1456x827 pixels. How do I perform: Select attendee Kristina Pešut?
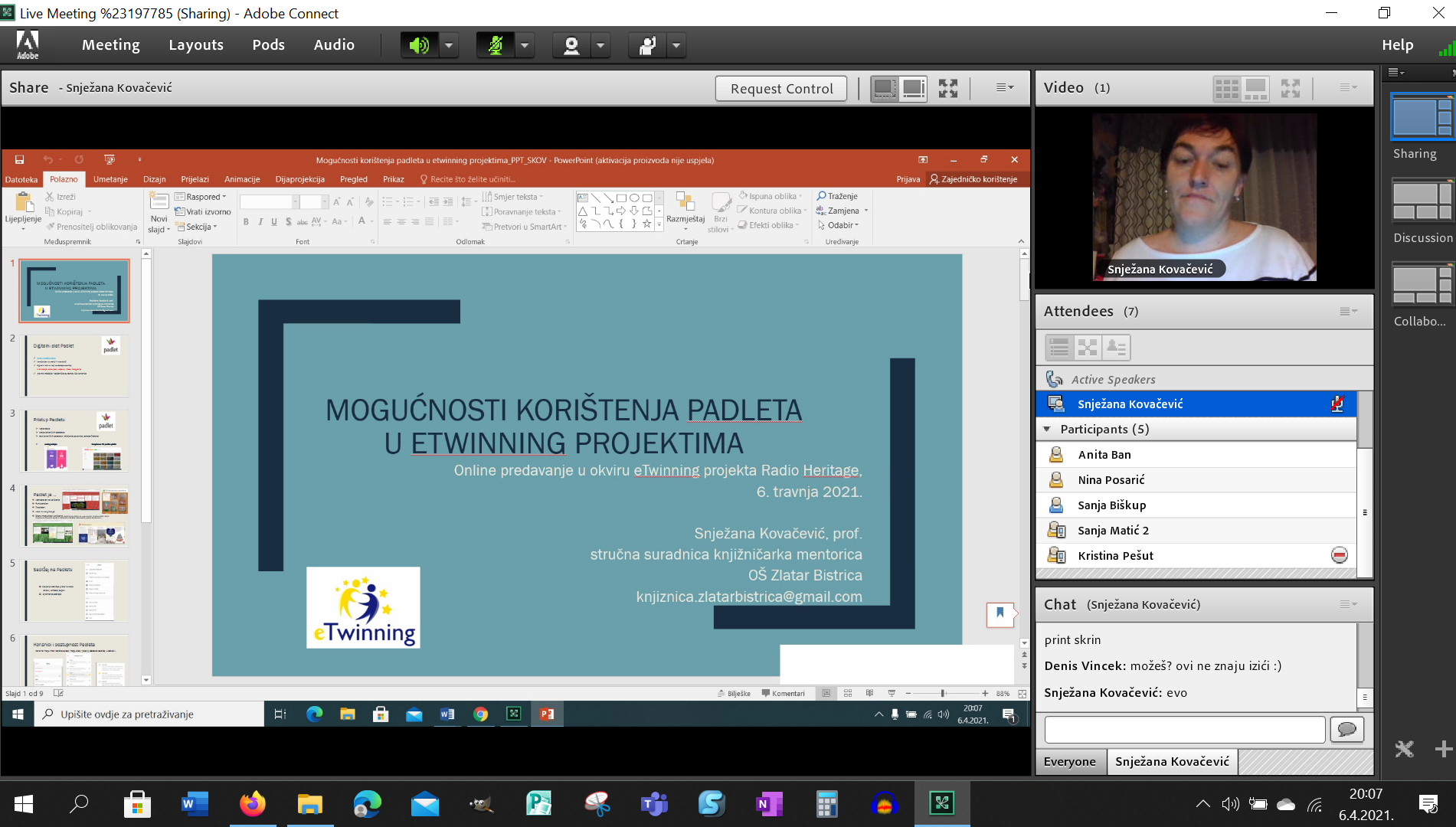[1196, 556]
